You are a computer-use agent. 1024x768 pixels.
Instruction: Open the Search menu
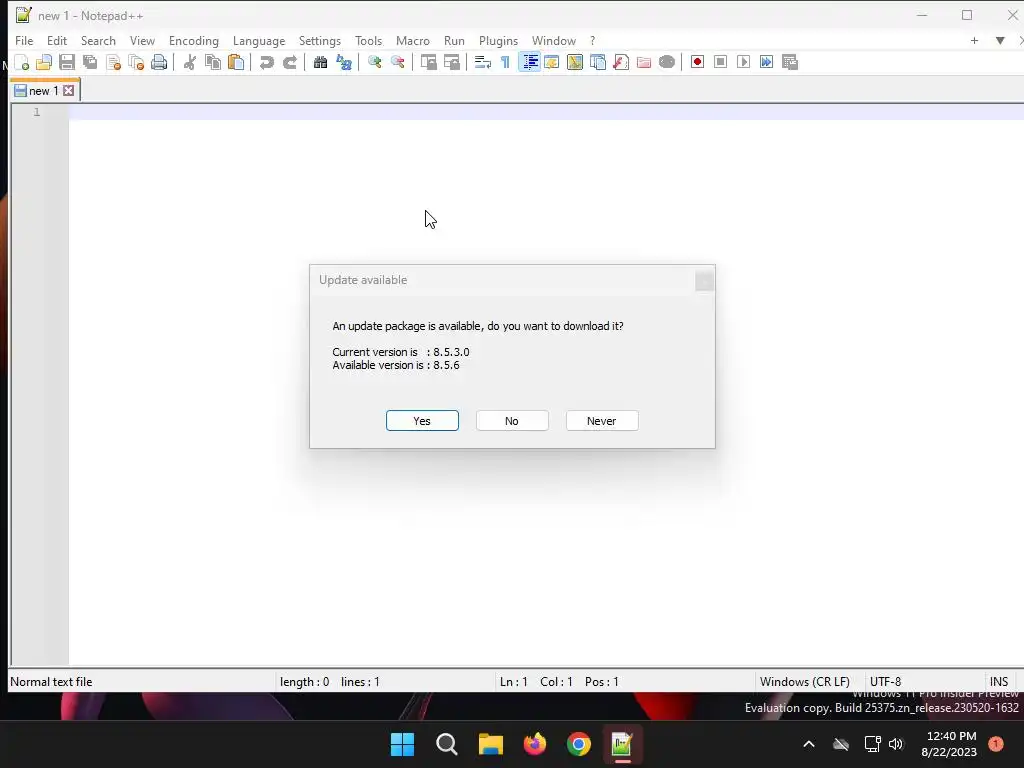[98, 40]
